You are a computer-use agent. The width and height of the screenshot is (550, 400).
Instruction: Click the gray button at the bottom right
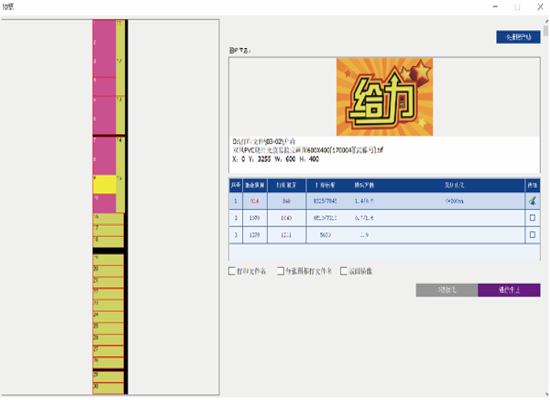point(447,290)
